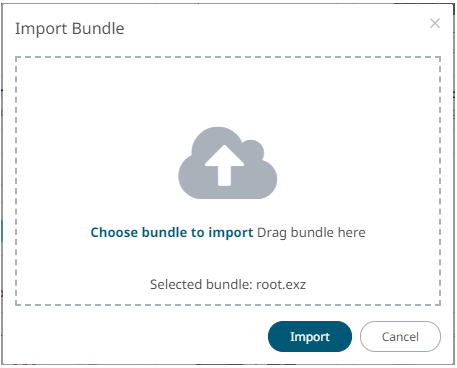Click the X icon at dialog top corner
Viewport: 457px width, 368px height.
[x=435, y=23]
